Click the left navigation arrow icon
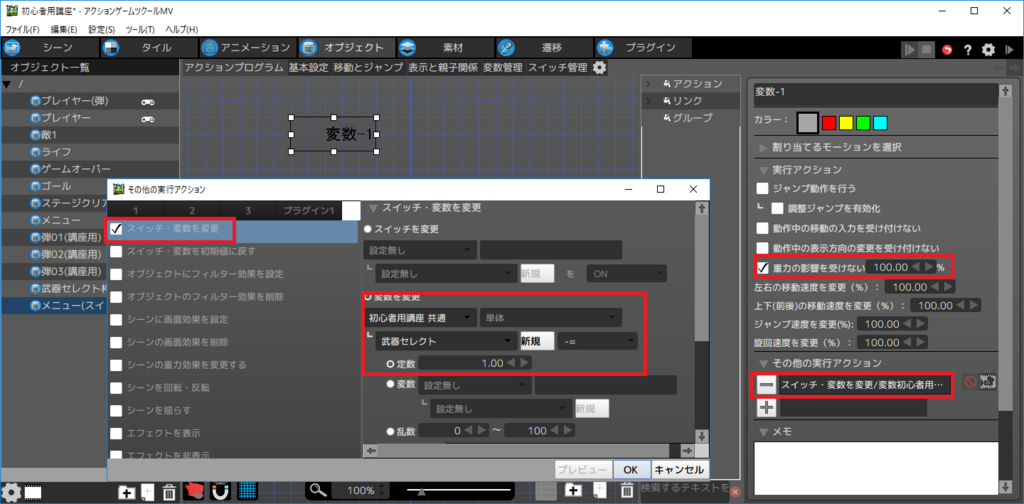The height and width of the screenshot is (504, 1024). pos(999,68)
